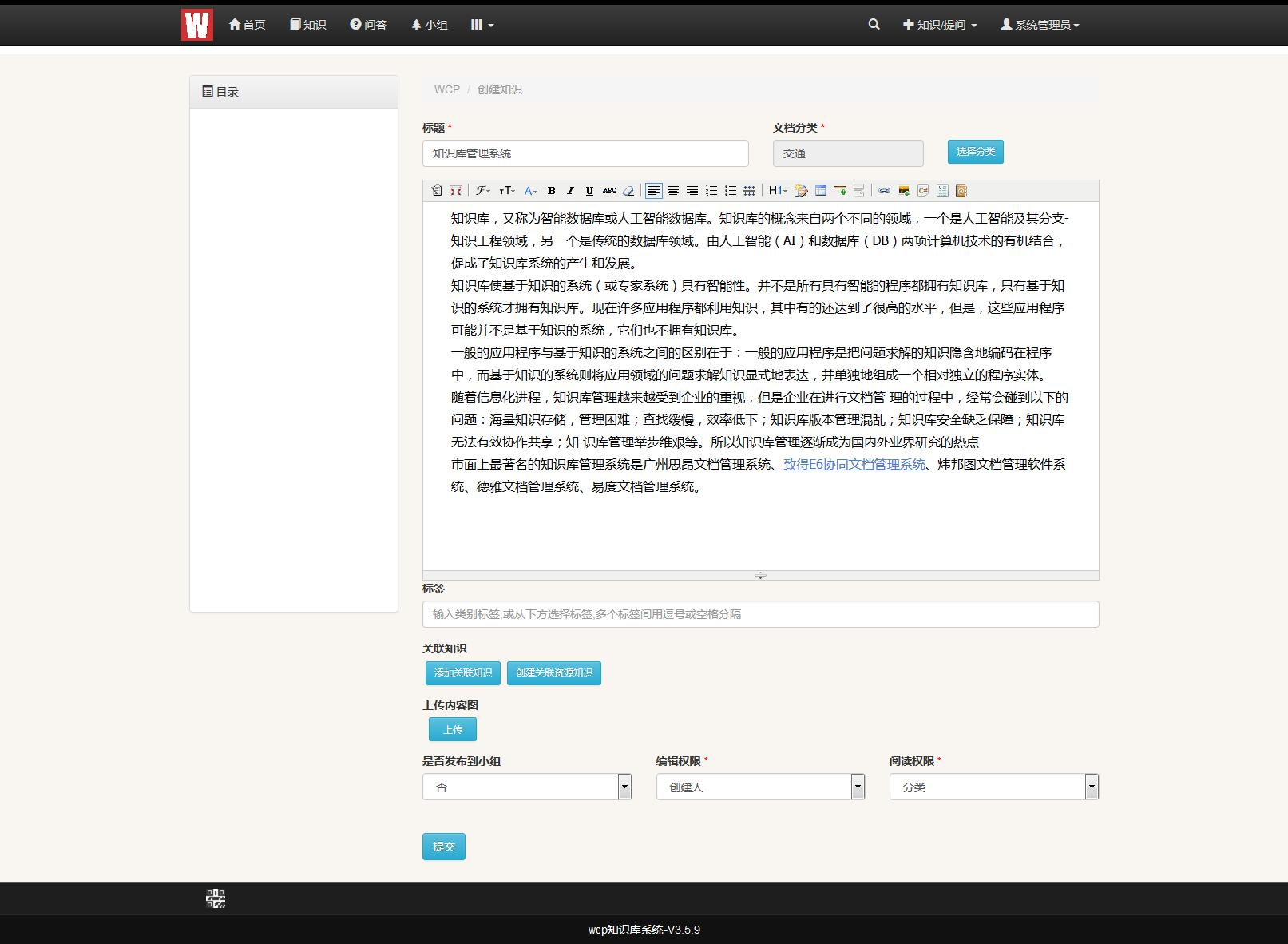Expand the 知识/提问 dropdown
1288x944 pixels.
point(940,25)
